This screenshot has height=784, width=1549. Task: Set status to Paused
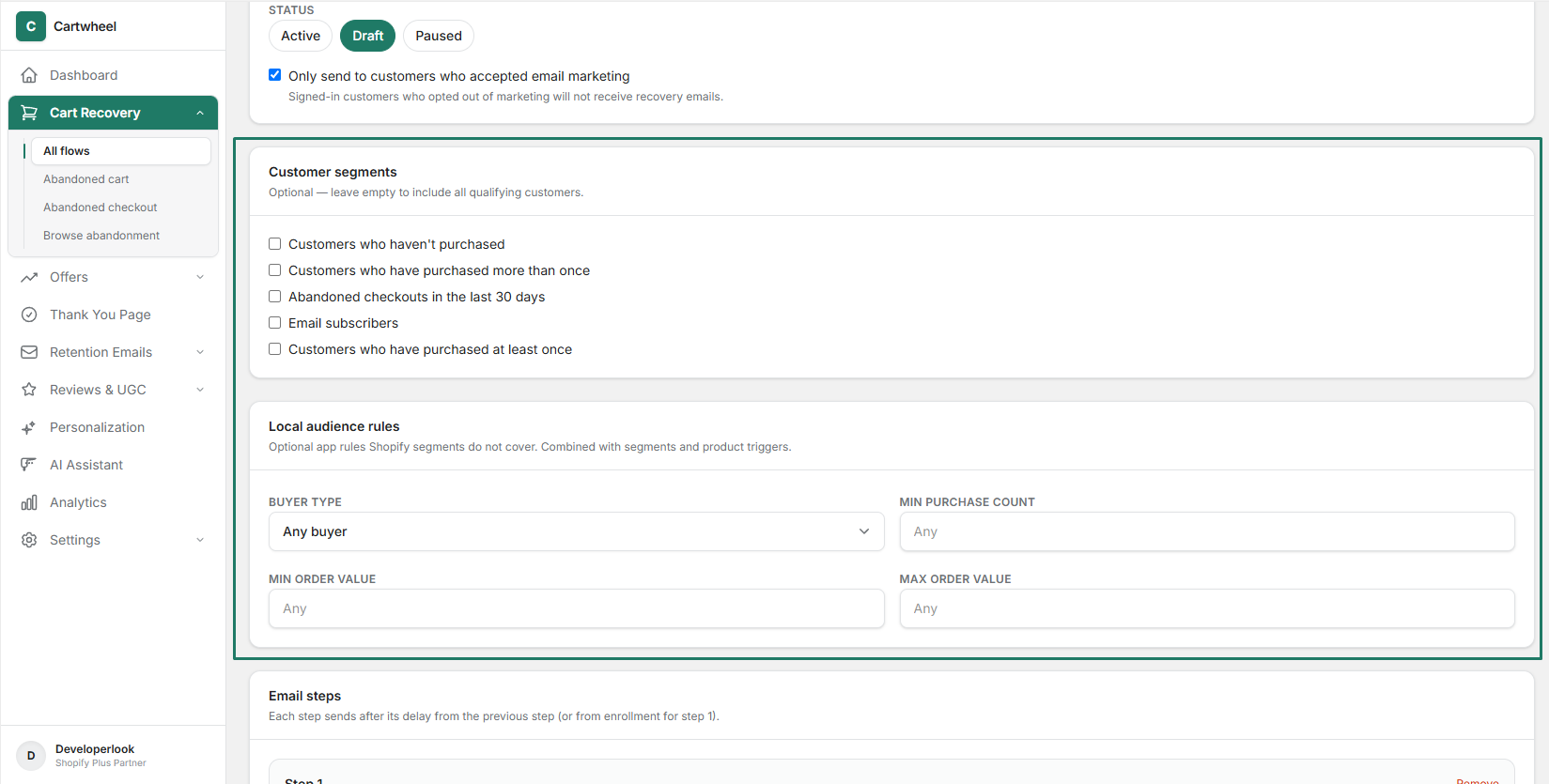pos(439,36)
